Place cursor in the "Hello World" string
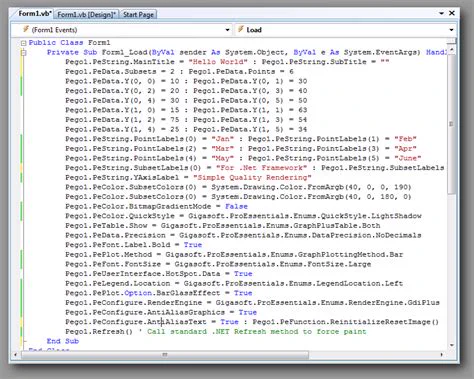The width and height of the screenshot is (474, 379). coord(218,62)
